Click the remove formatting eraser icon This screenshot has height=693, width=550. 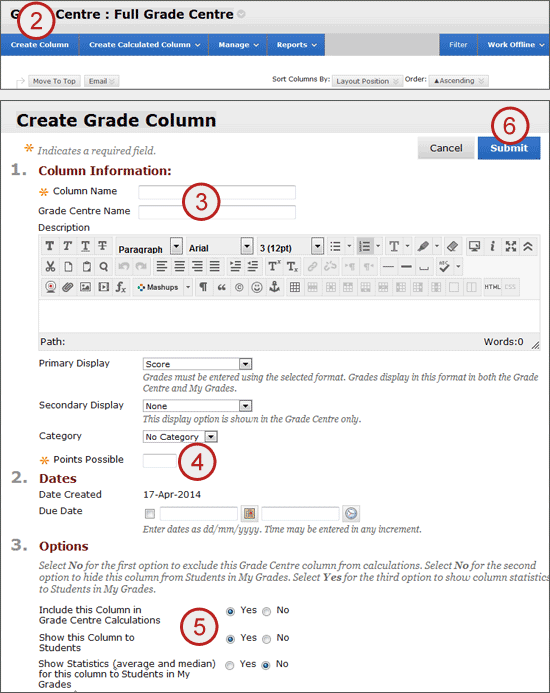[452, 246]
